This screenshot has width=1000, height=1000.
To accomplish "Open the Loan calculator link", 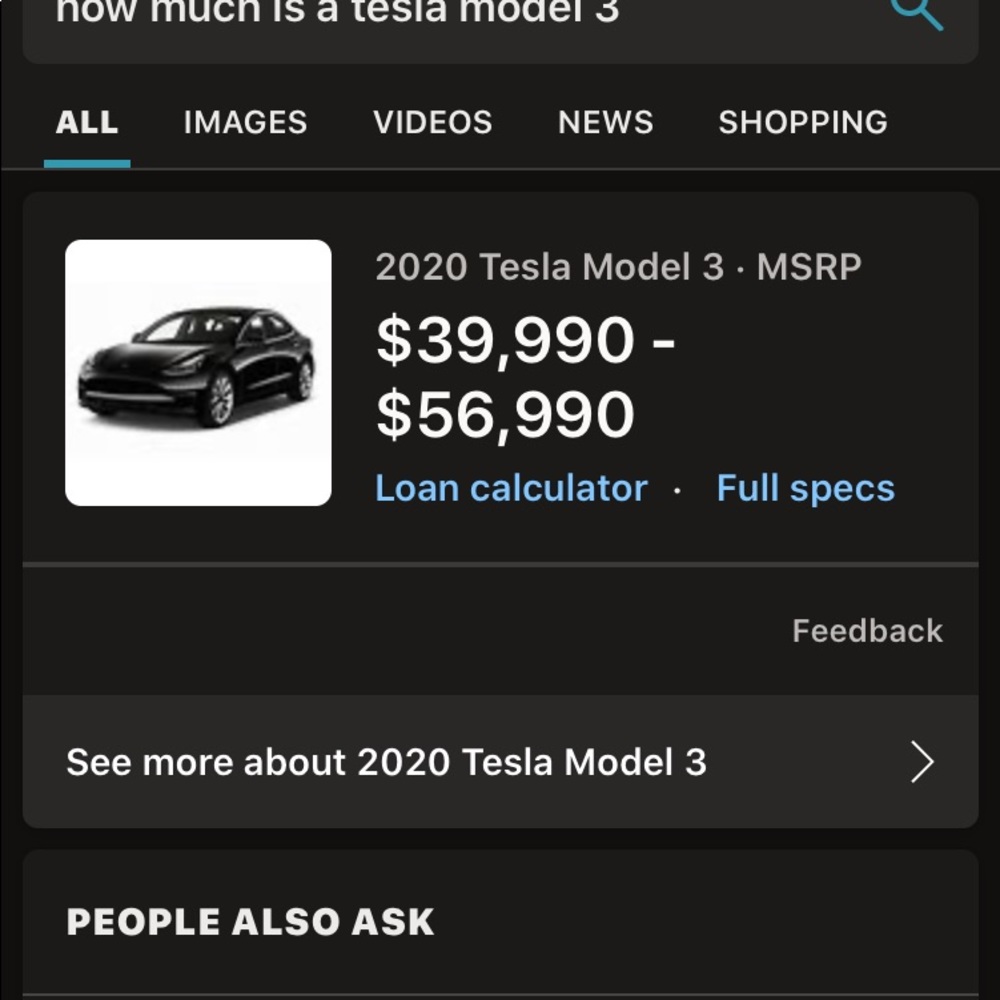I will coord(511,488).
